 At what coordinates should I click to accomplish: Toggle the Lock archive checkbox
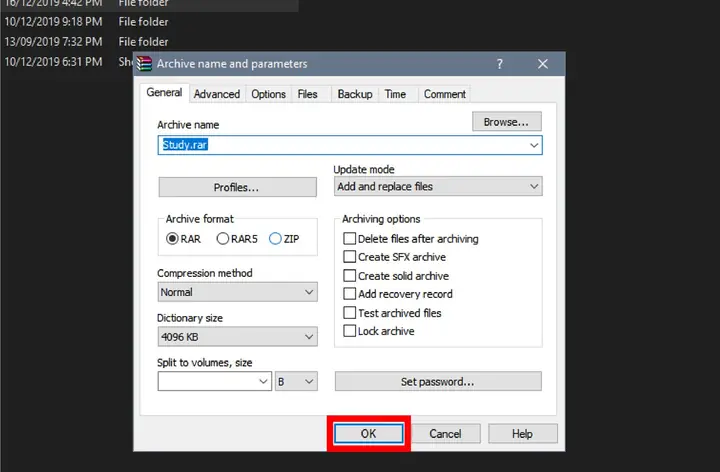click(350, 331)
